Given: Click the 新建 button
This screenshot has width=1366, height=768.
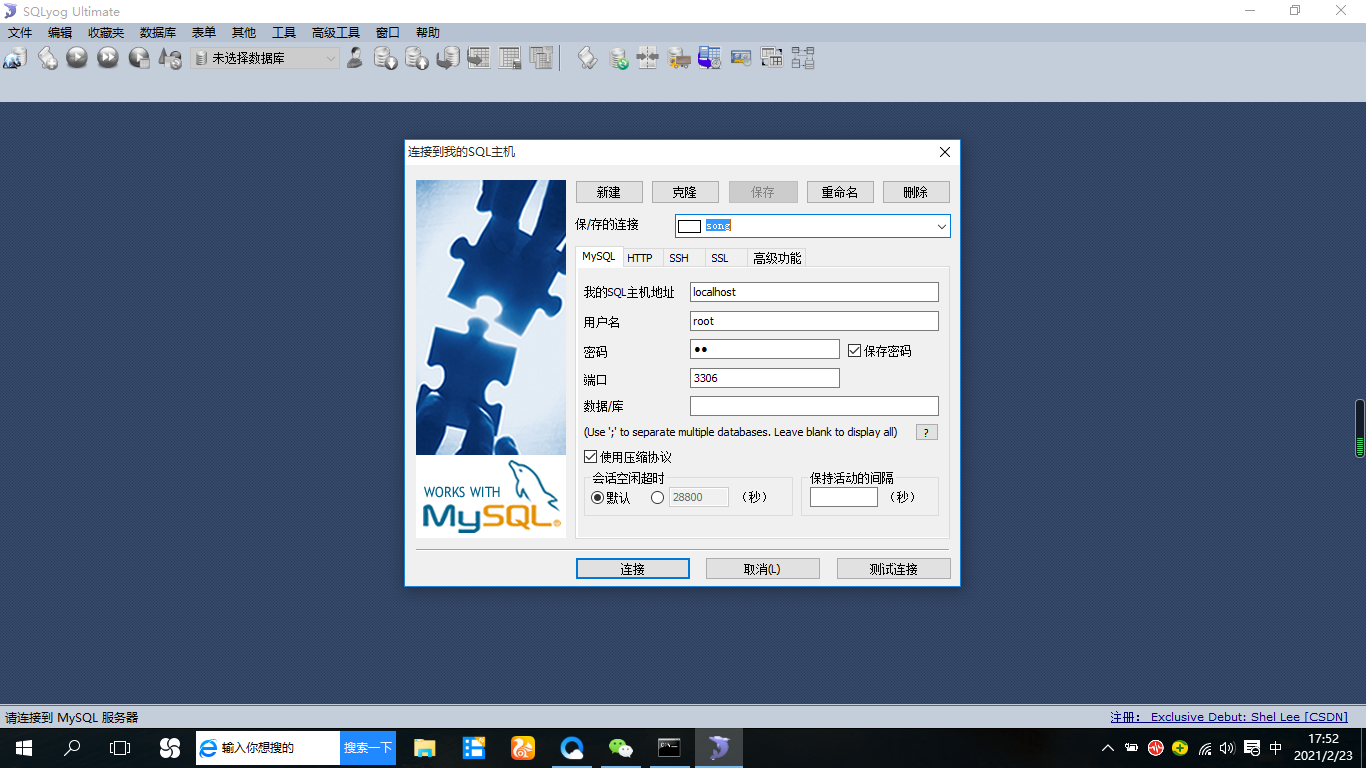Looking at the screenshot, I should (609, 192).
